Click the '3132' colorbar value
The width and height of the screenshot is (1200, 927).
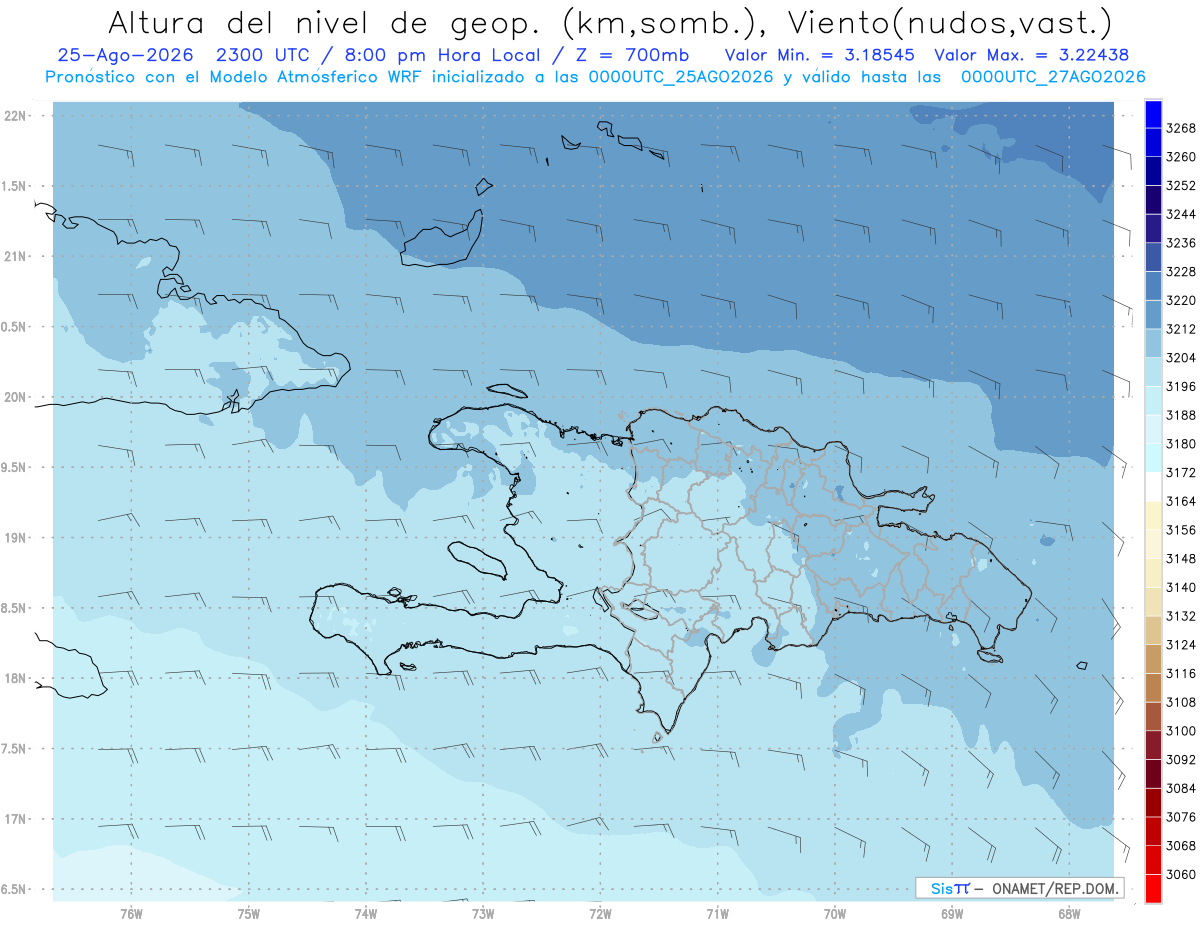(1181, 616)
